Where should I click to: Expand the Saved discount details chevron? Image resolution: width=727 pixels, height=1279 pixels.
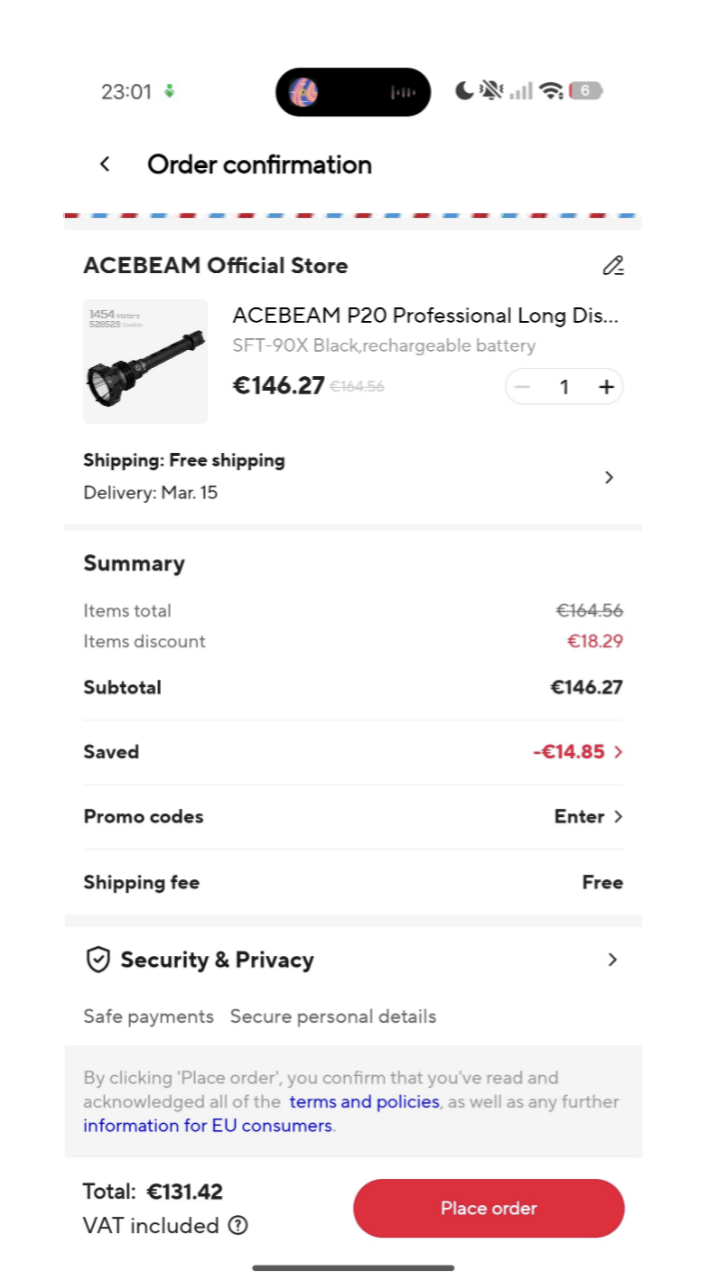tap(618, 752)
